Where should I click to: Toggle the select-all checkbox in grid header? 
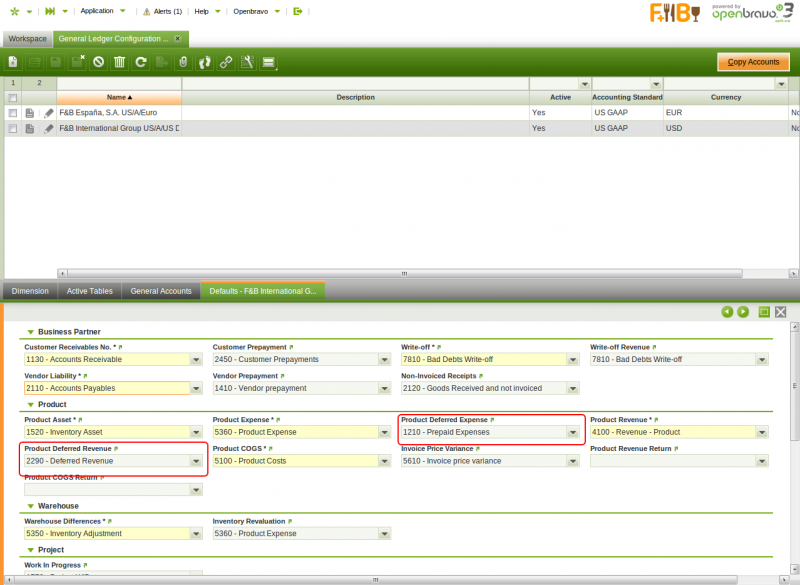click(12, 98)
